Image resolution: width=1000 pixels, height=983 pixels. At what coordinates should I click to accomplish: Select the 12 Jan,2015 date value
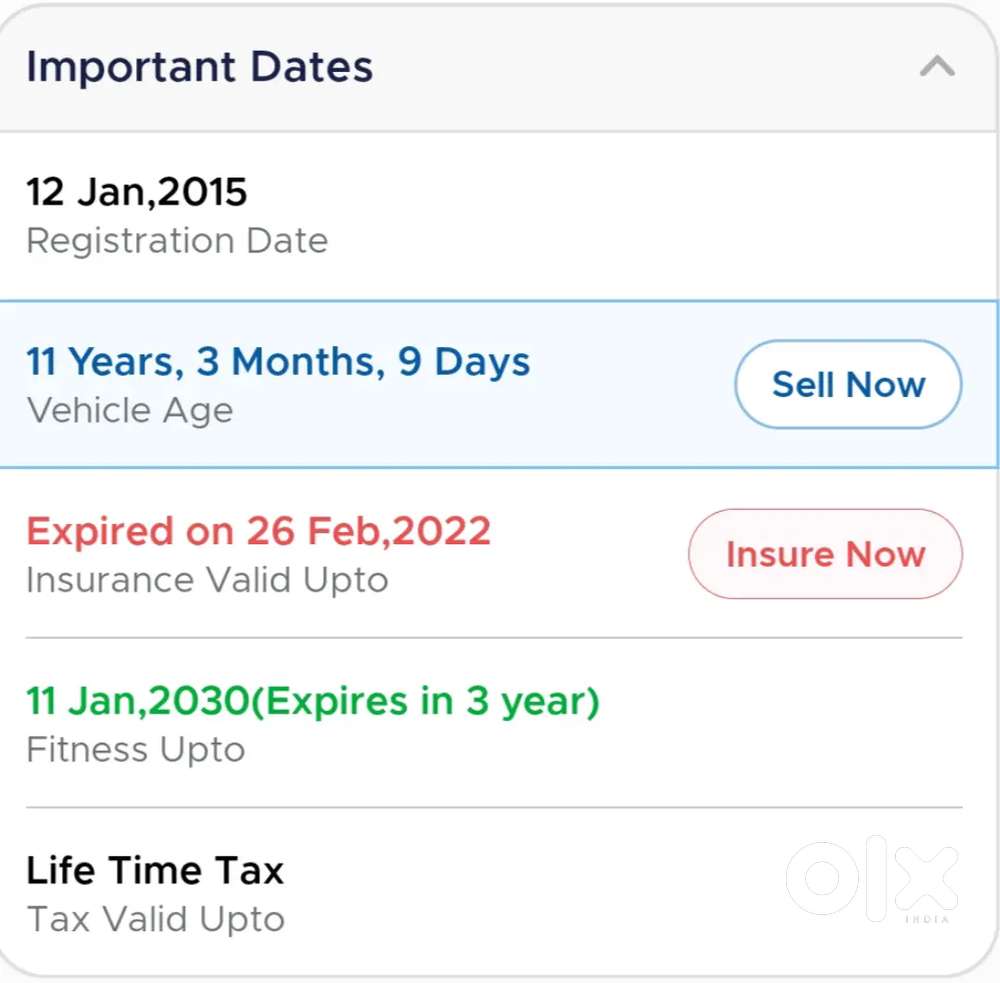tap(136, 191)
